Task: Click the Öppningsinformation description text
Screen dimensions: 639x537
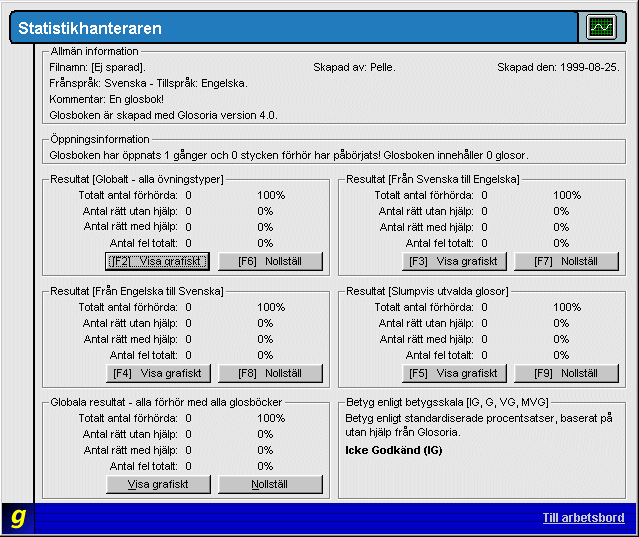Action: [288, 155]
